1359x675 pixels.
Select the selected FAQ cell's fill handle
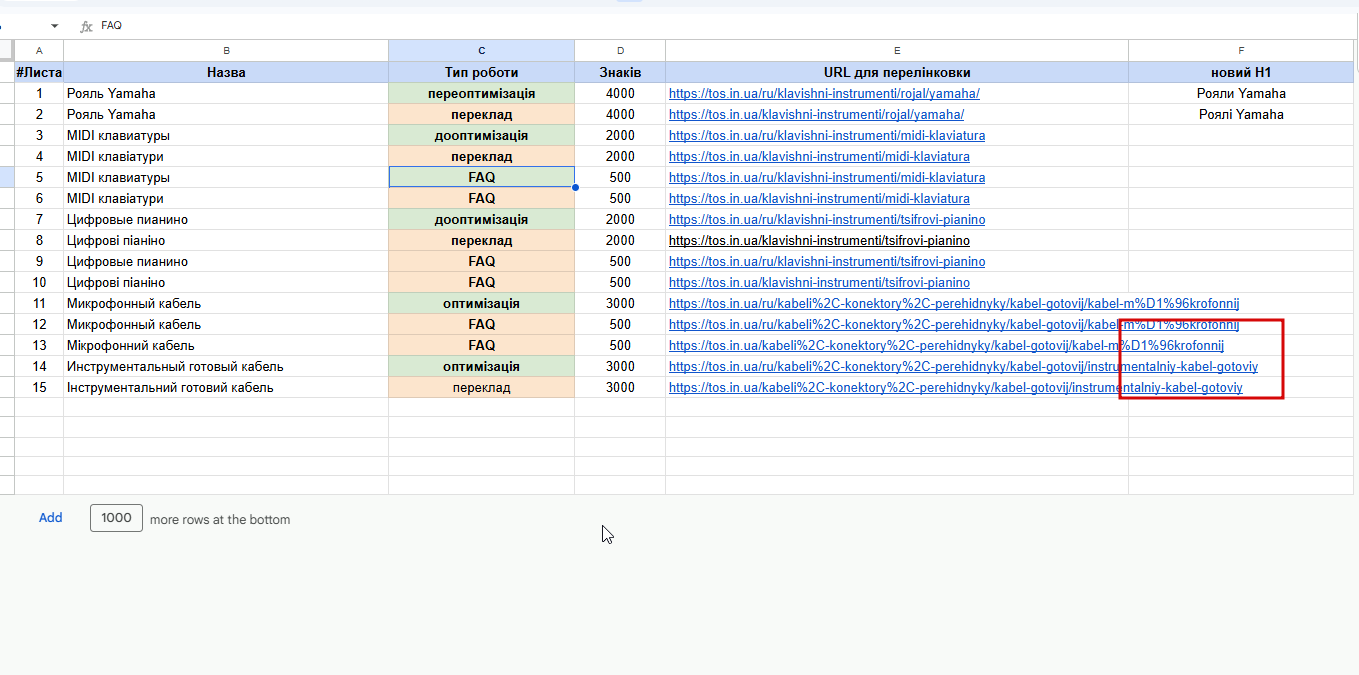[575, 188]
